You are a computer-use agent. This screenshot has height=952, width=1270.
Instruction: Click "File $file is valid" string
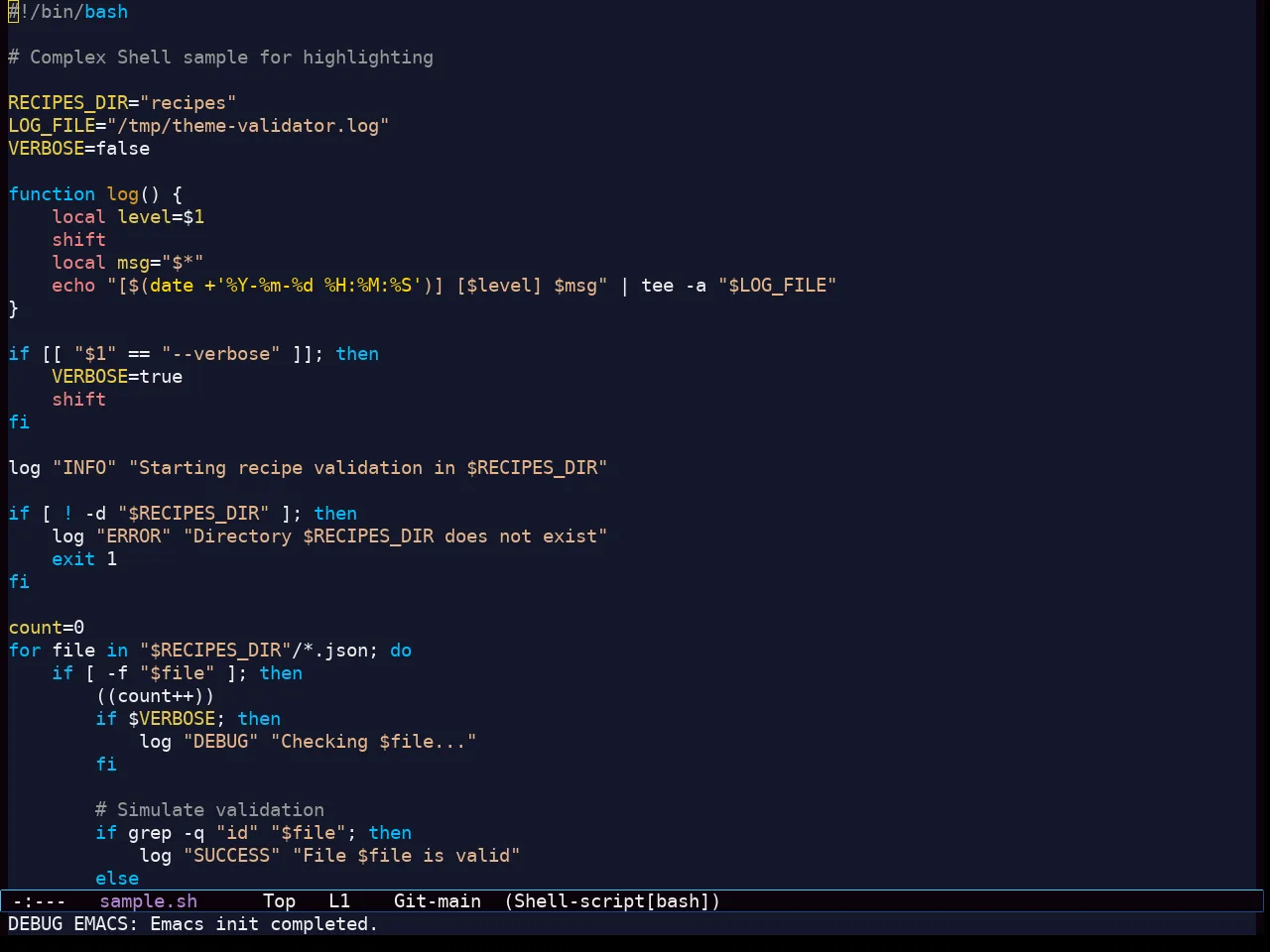406,856
